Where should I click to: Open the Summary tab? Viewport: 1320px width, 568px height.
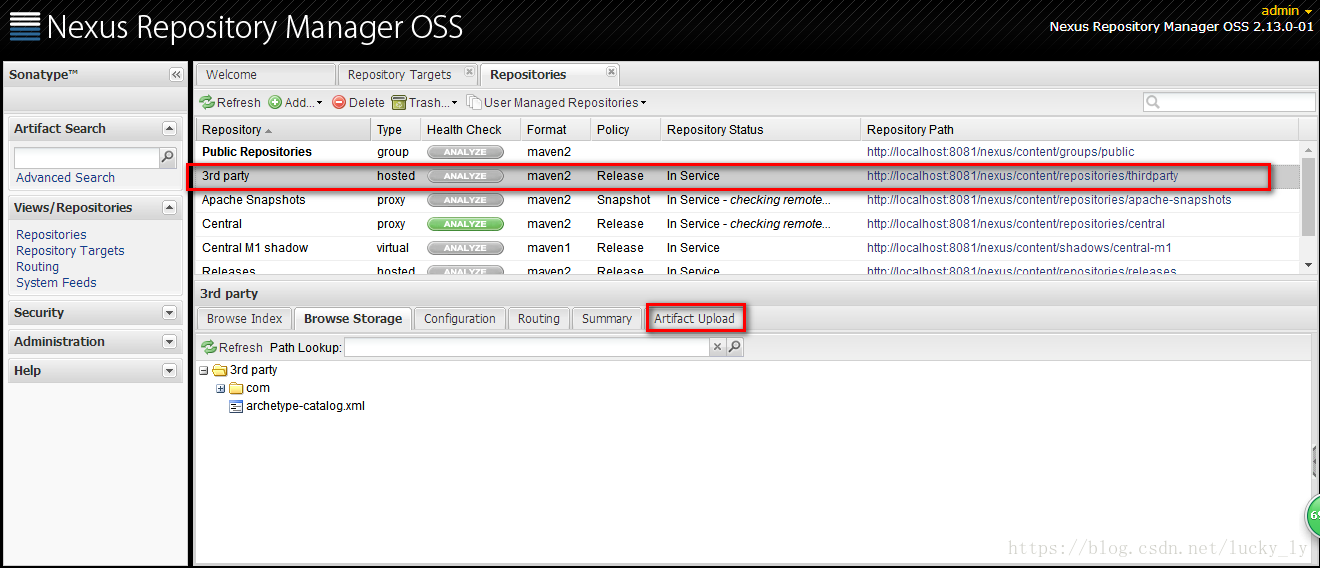click(607, 319)
